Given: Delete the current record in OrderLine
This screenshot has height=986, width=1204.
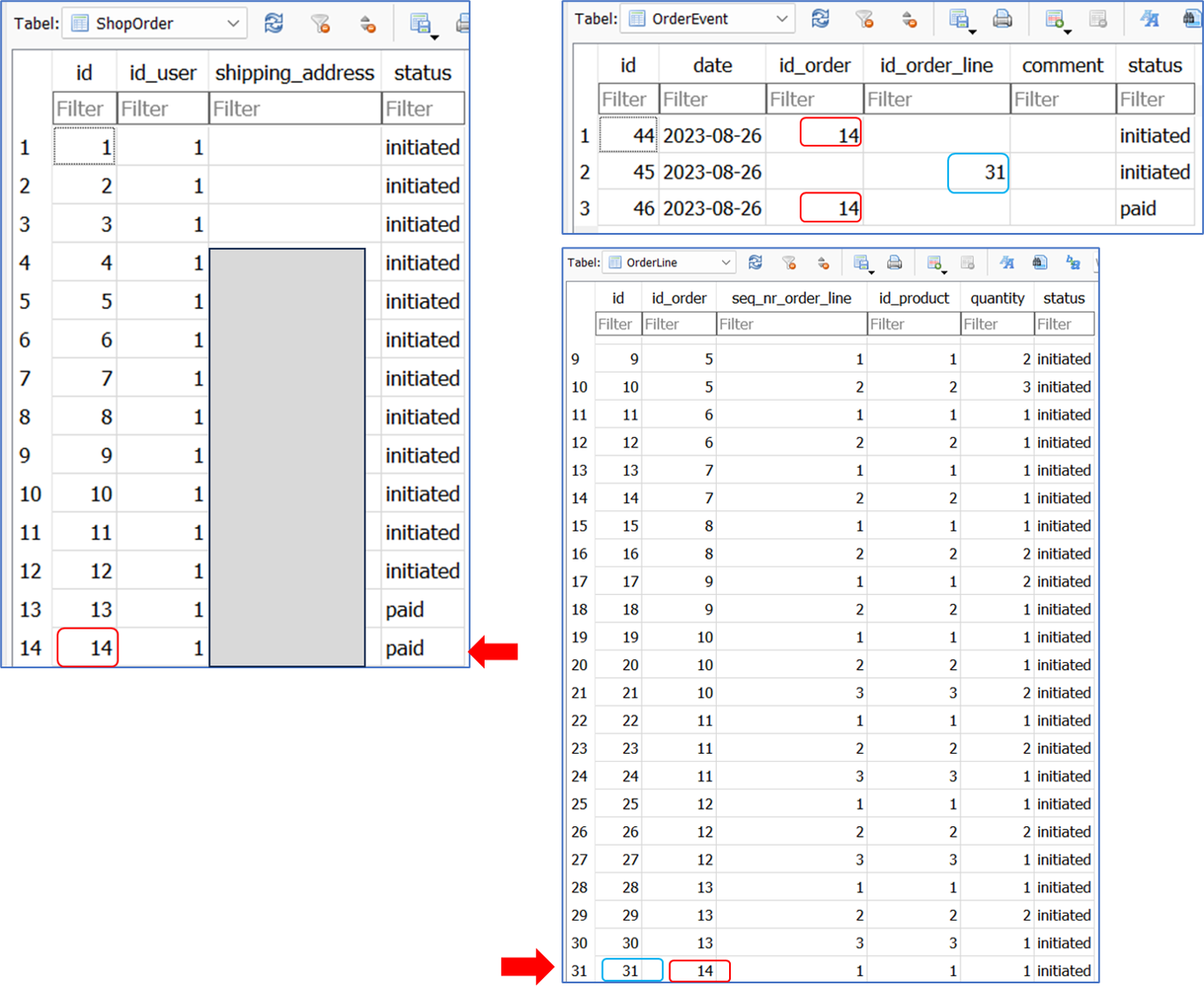Looking at the screenshot, I should (967, 262).
